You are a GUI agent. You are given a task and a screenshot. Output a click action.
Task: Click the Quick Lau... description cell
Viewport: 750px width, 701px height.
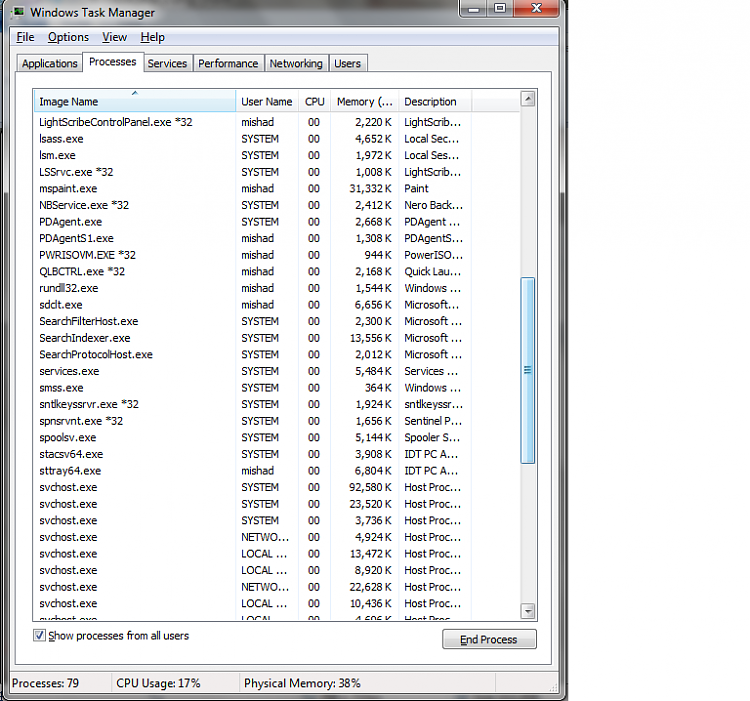pyautogui.click(x=432, y=272)
